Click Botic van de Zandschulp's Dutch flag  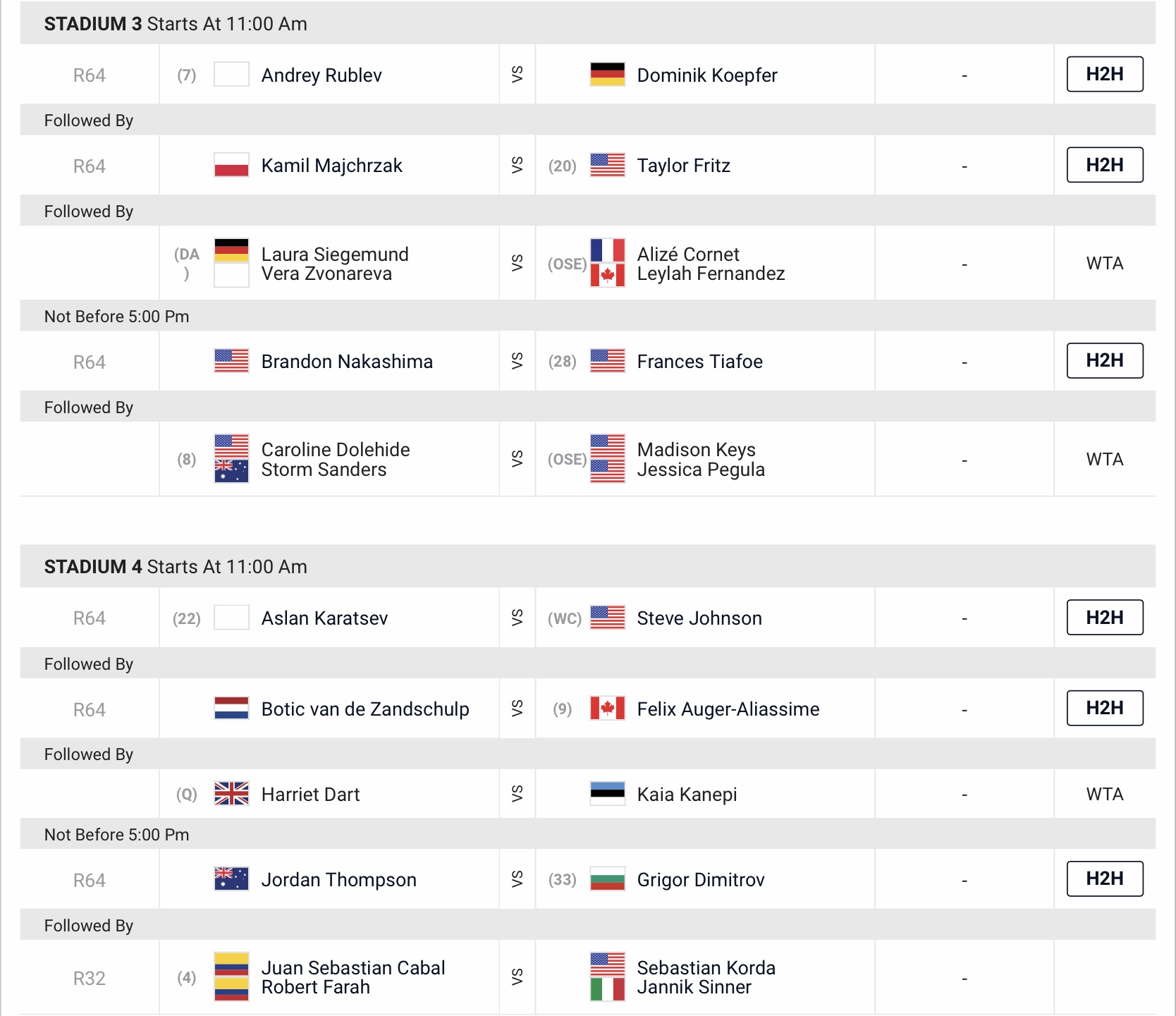coord(231,709)
